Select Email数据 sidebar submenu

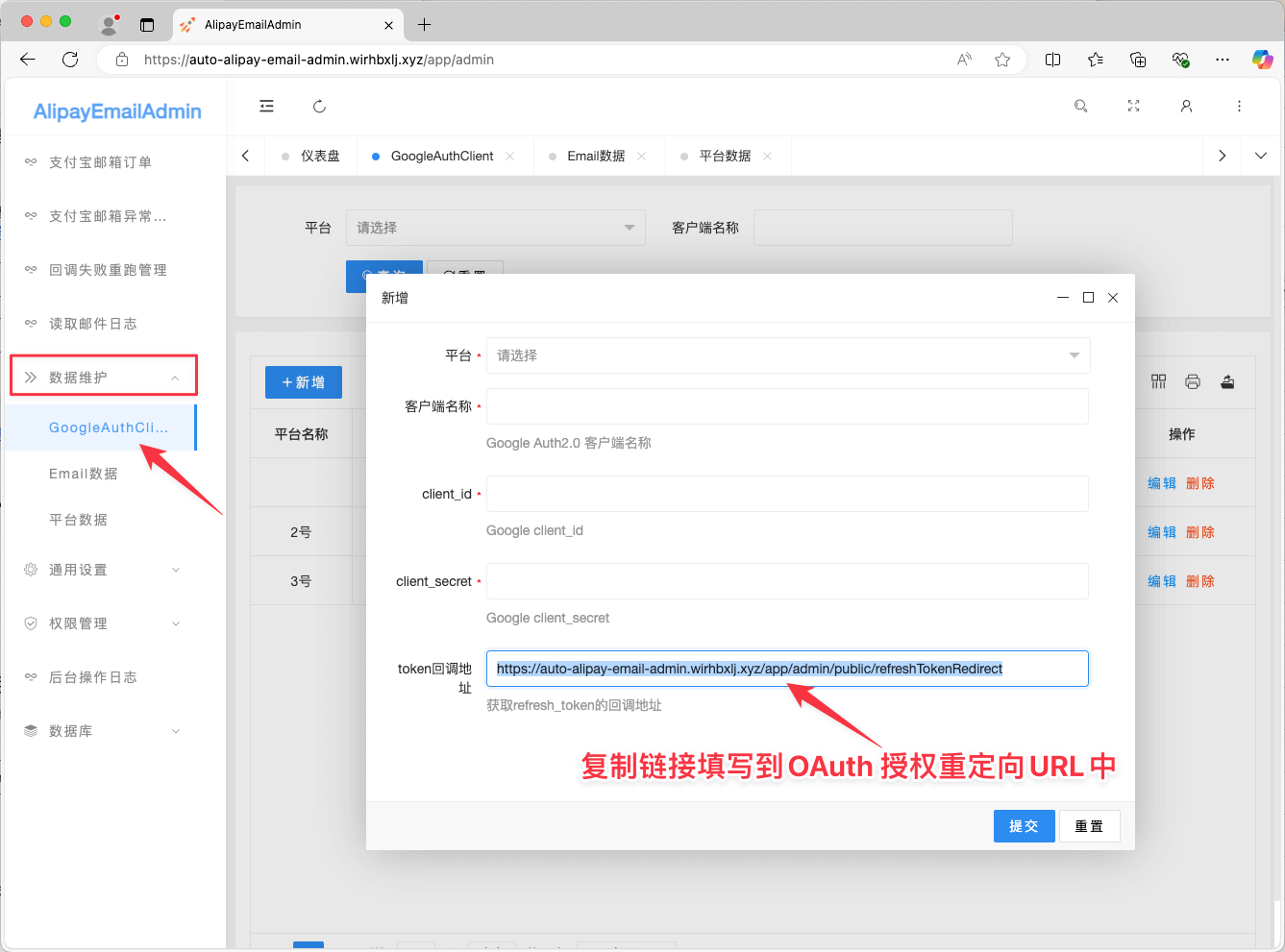click(84, 474)
